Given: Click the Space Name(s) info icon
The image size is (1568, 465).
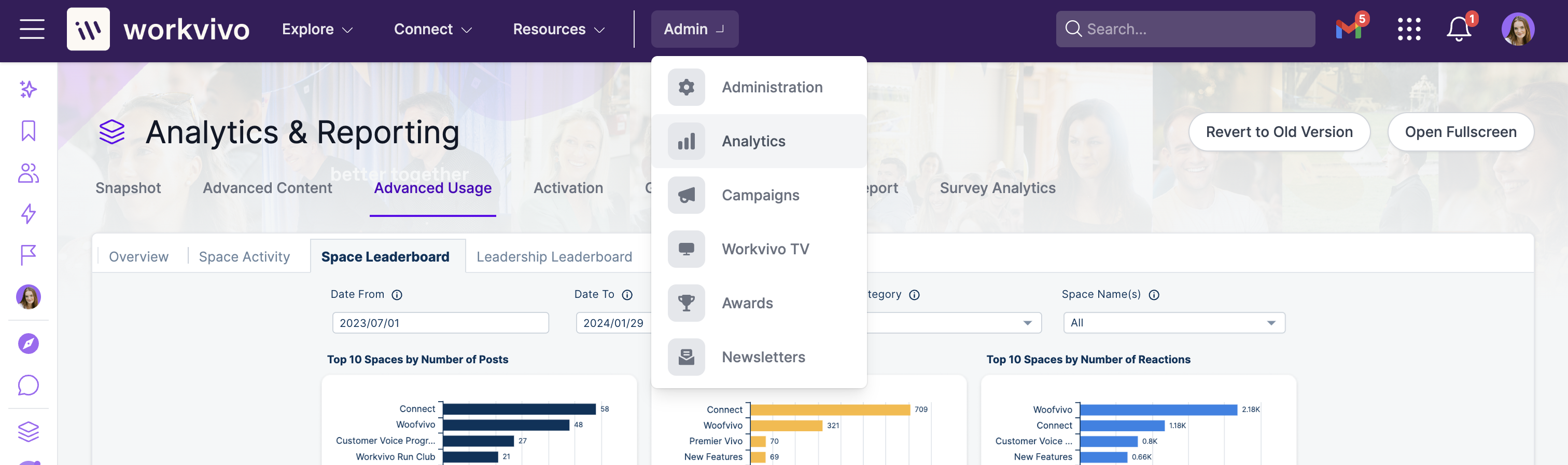Looking at the screenshot, I should [x=1154, y=295].
